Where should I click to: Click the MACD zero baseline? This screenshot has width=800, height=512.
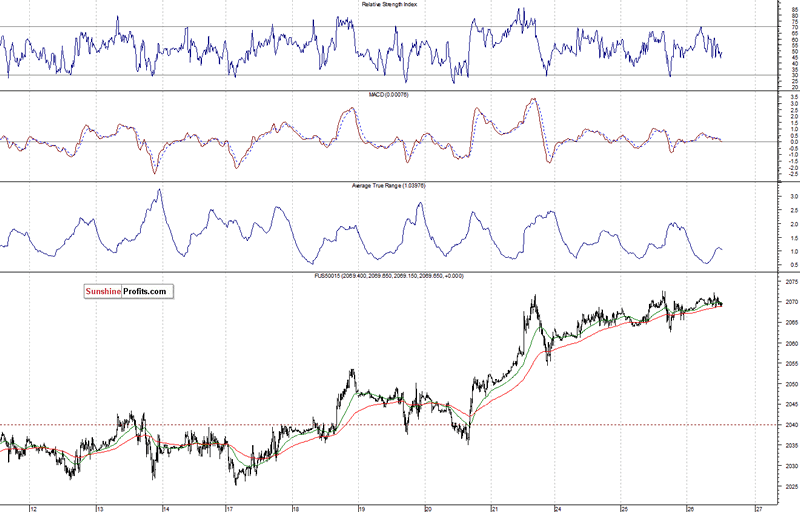click(388, 142)
